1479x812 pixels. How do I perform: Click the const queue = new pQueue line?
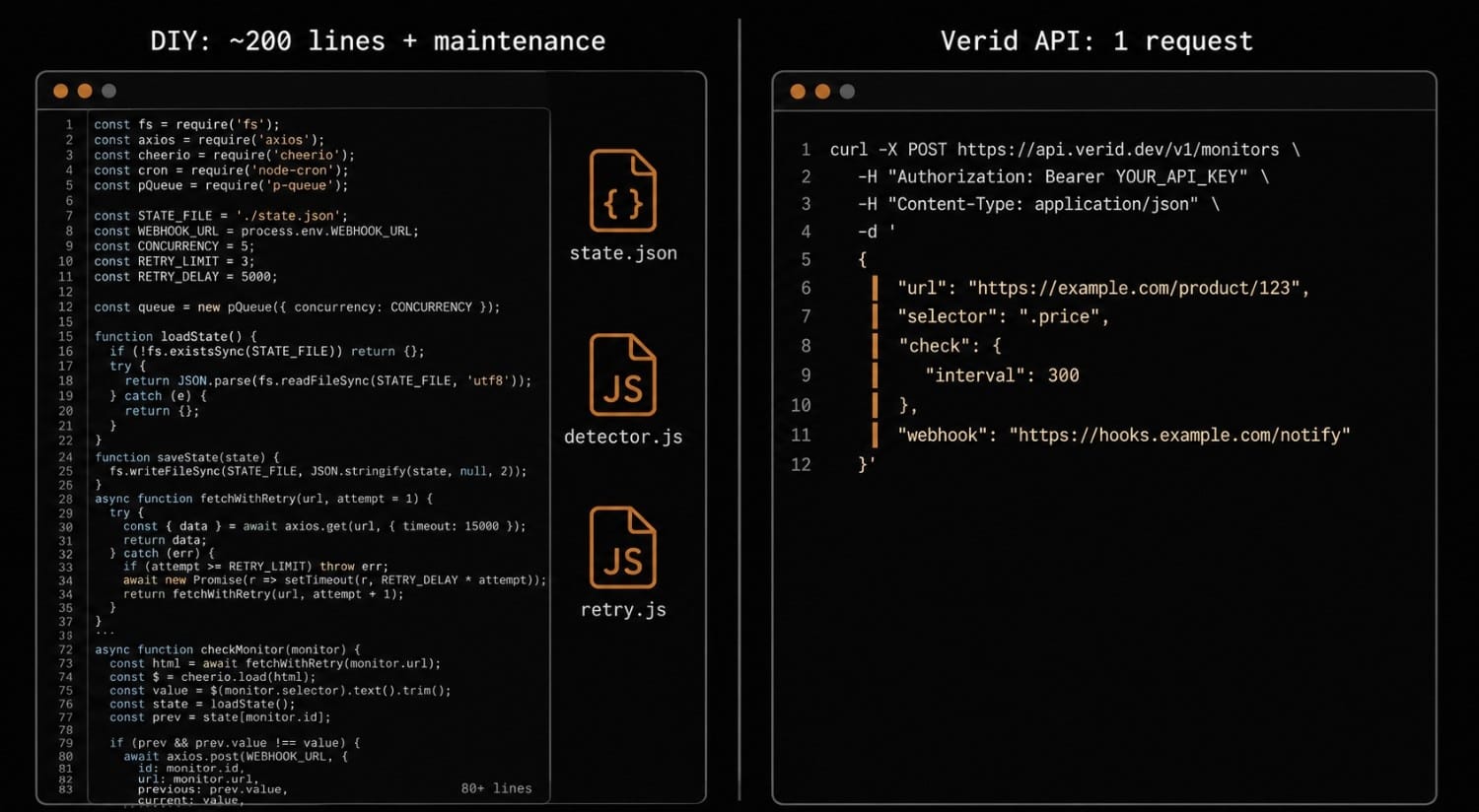pyautogui.click(x=297, y=307)
